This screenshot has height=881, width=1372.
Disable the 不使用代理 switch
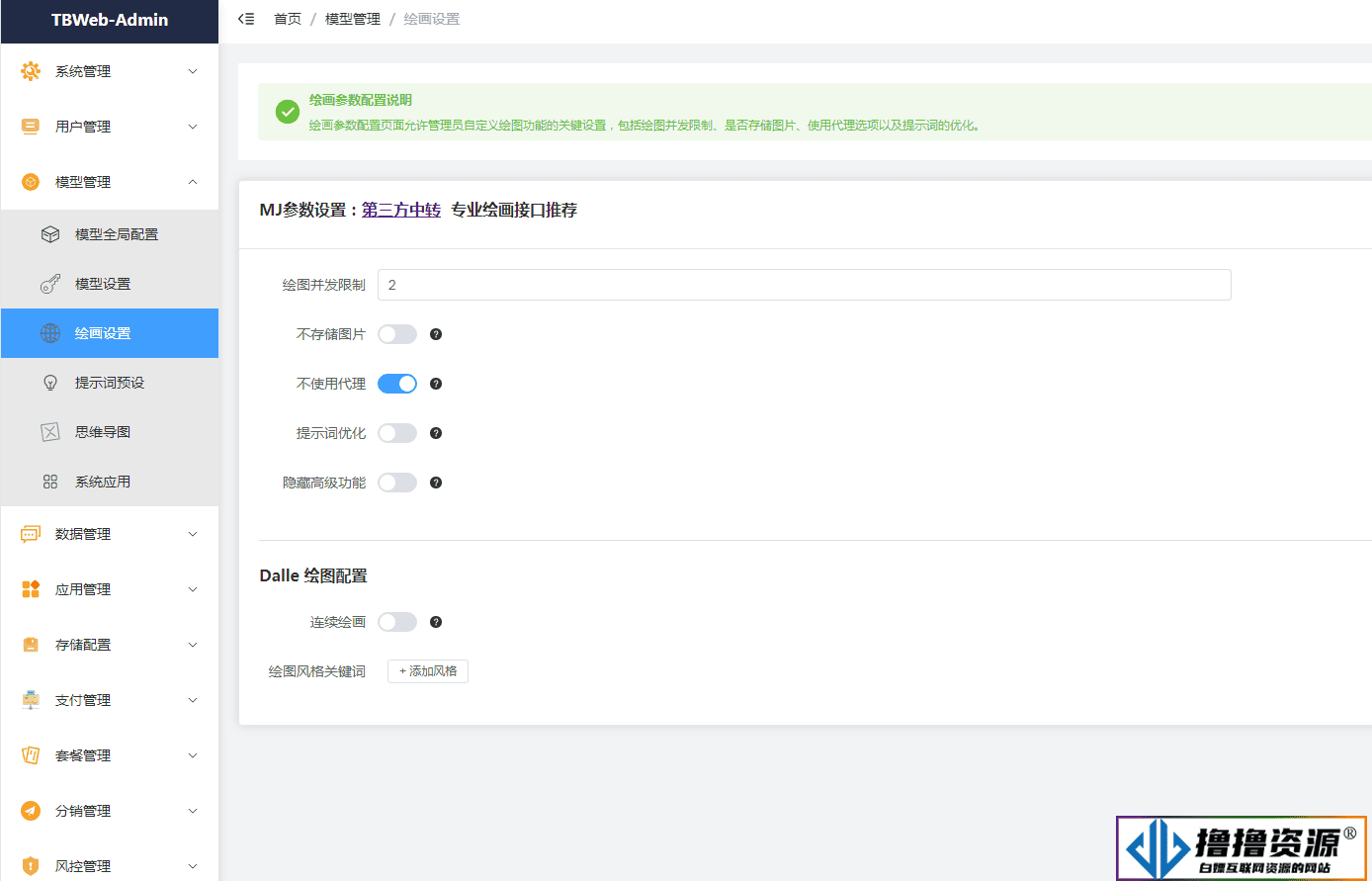point(397,384)
